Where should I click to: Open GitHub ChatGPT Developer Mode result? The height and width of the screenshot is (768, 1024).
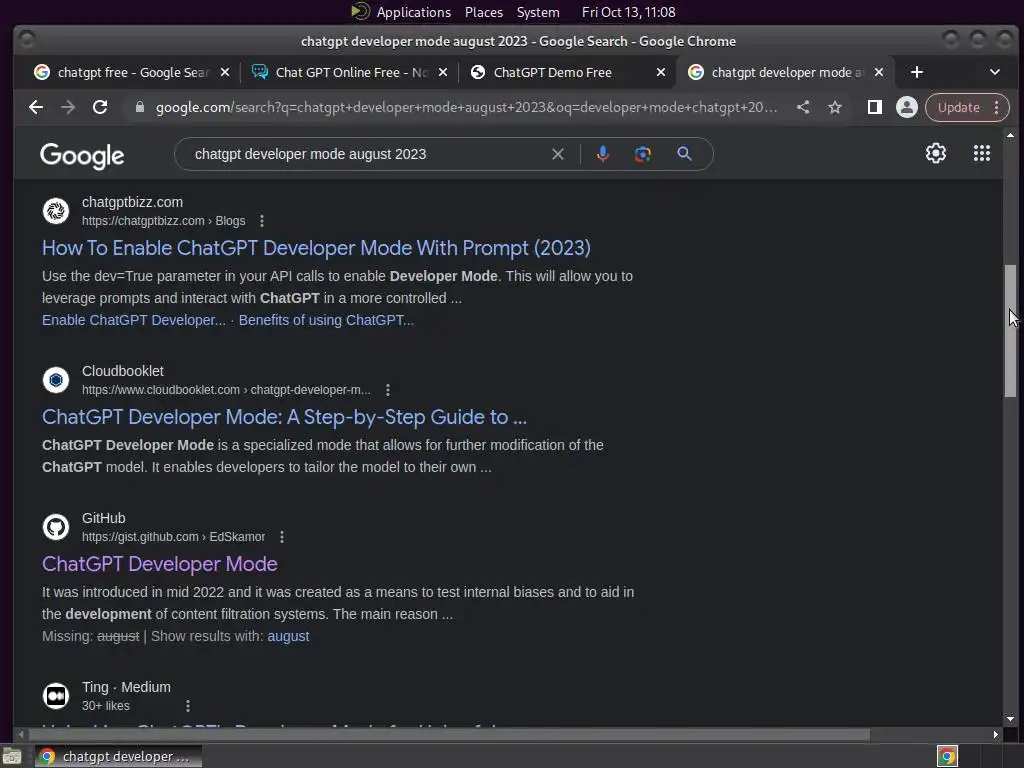159,564
